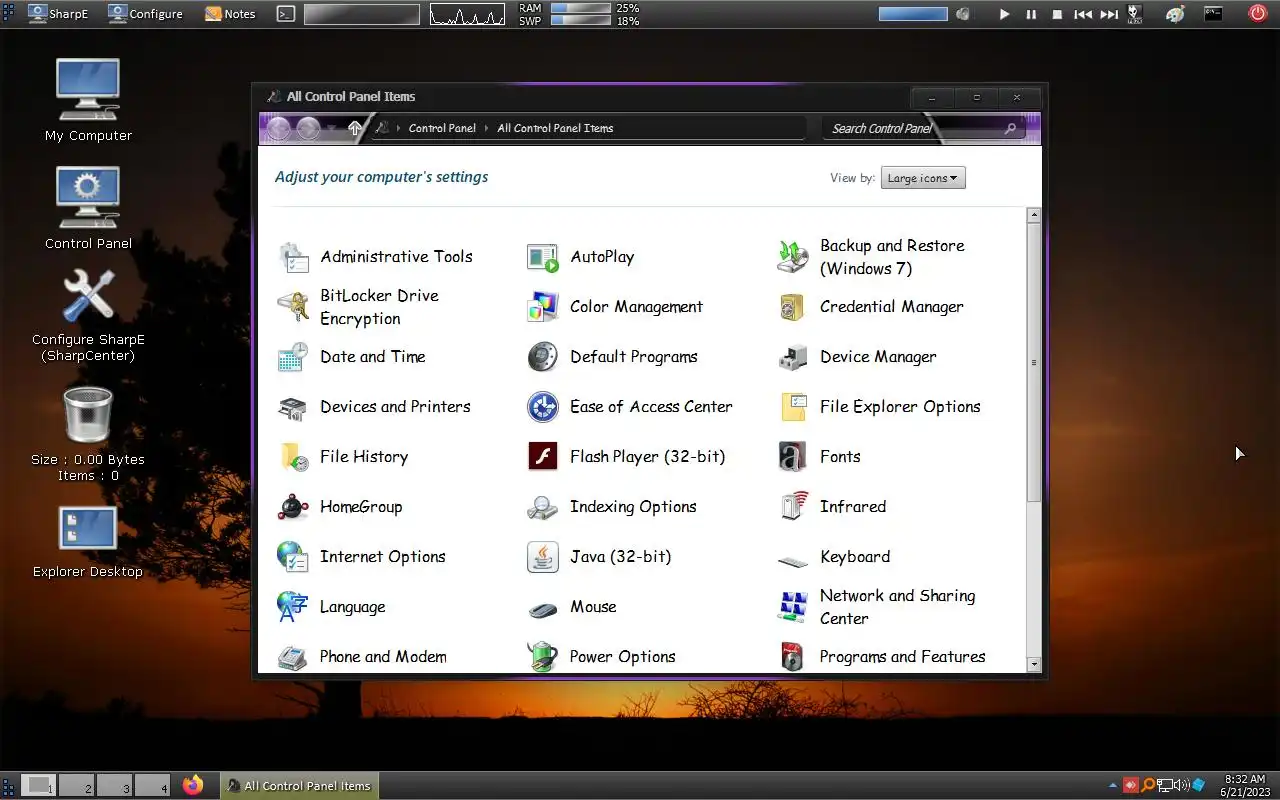This screenshot has height=800, width=1280.
Task: Click the Previous track button
Action: [1083, 14]
